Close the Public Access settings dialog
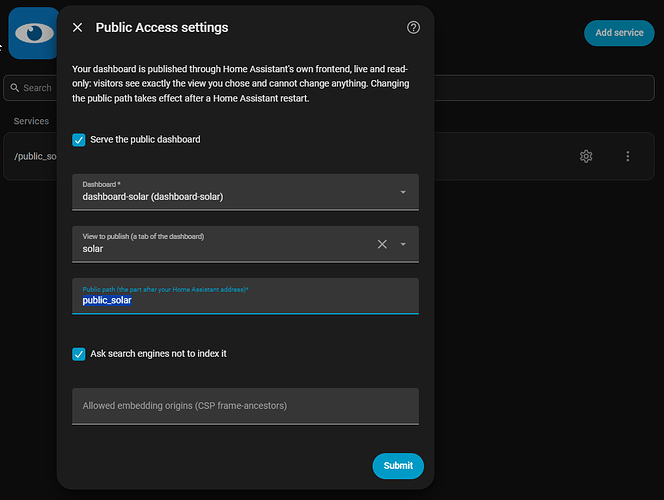 pos(77,28)
